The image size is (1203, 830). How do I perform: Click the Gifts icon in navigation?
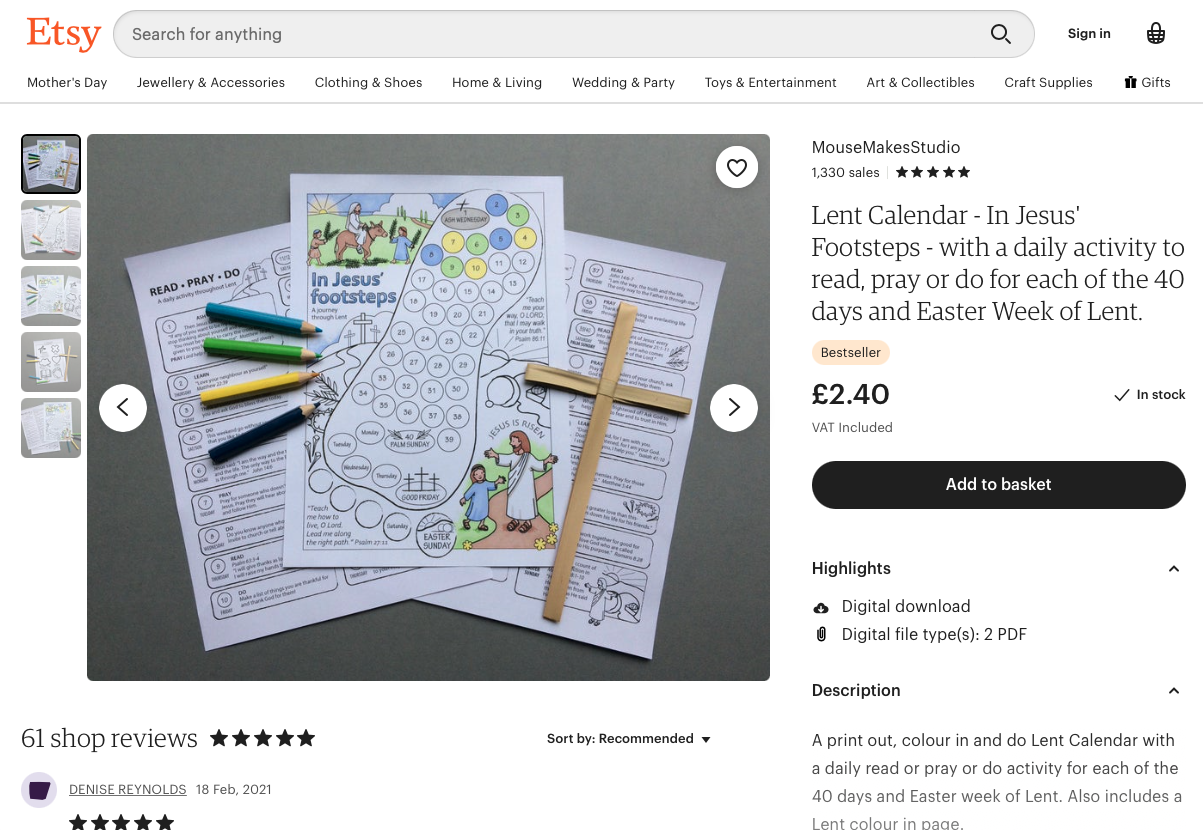(x=1130, y=82)
